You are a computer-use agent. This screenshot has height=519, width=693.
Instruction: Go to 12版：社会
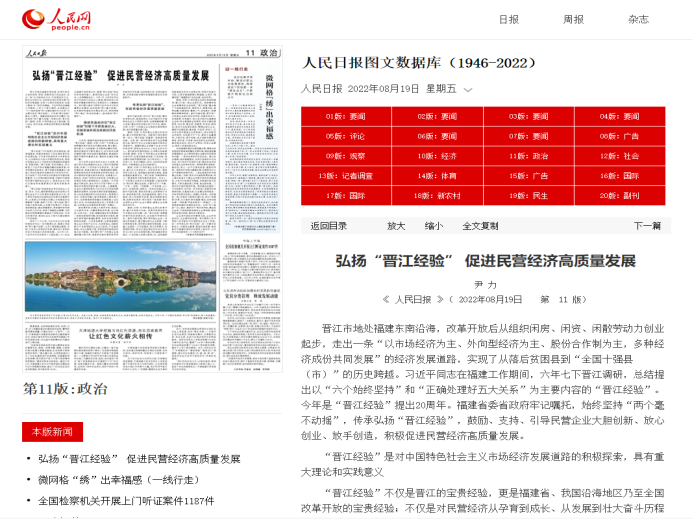point(620,156)
